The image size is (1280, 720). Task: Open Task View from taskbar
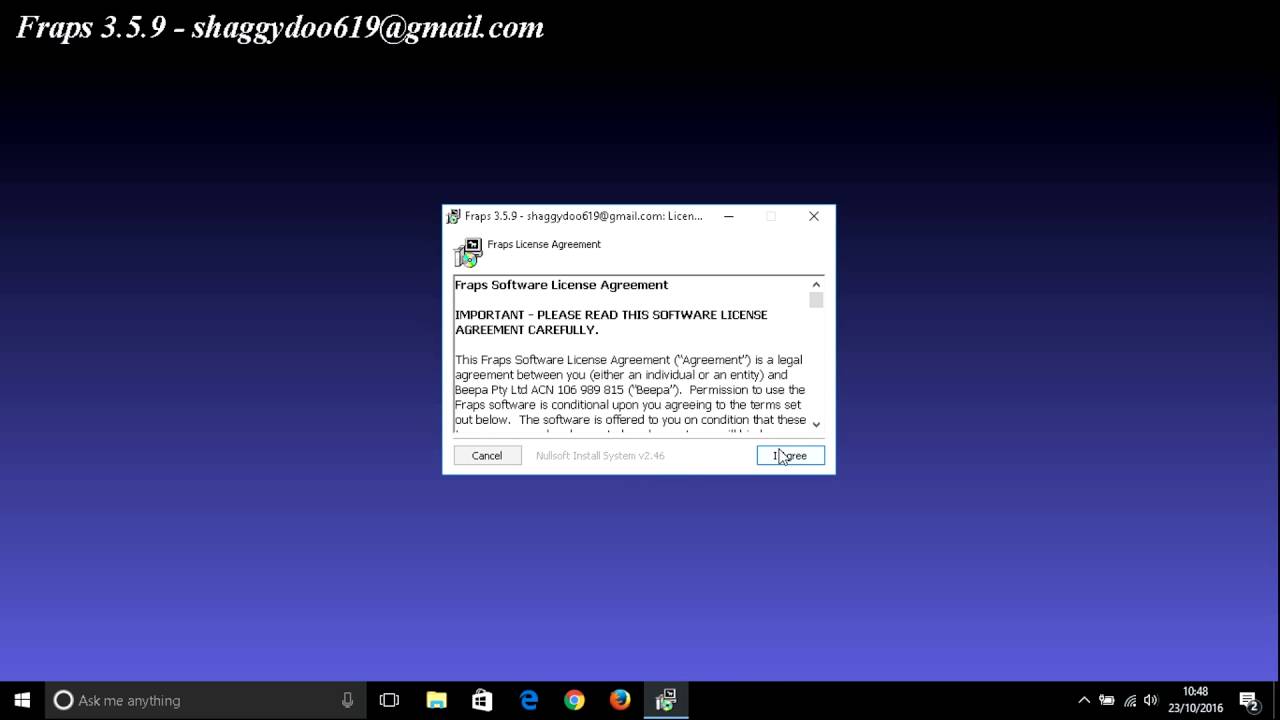coord(389,700)
